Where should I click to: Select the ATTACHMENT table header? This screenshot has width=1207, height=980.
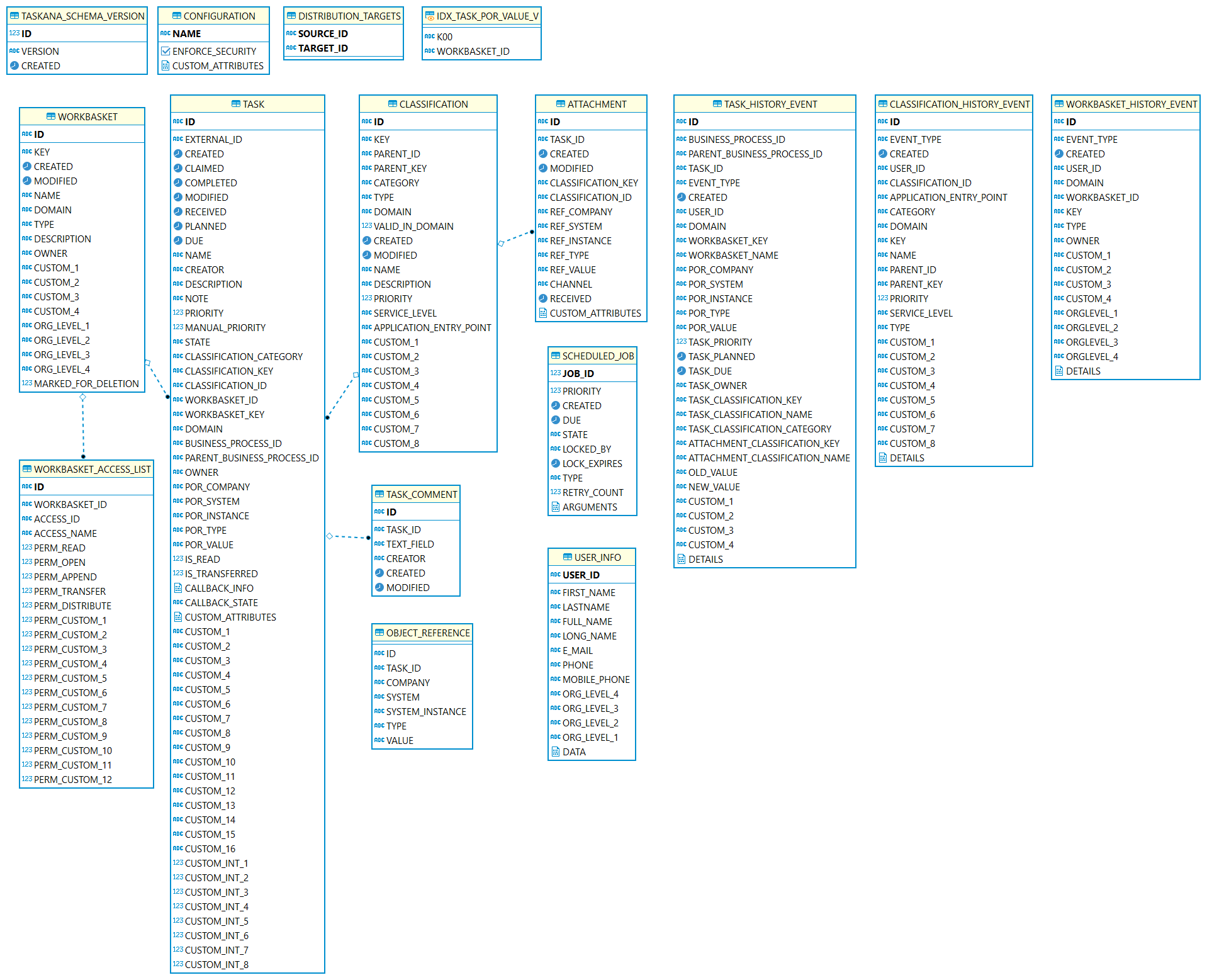(x=592, y=104)
